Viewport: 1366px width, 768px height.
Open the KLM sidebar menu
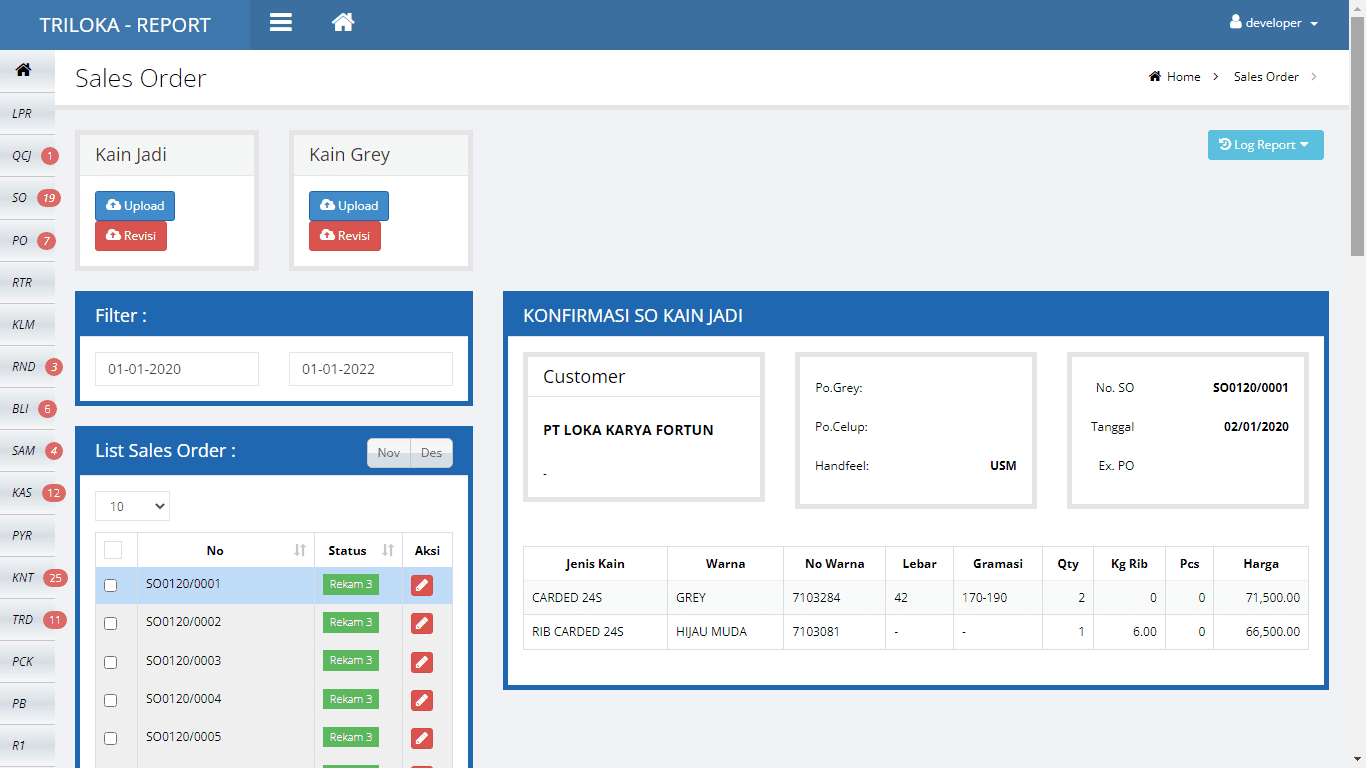coord(27,324)
